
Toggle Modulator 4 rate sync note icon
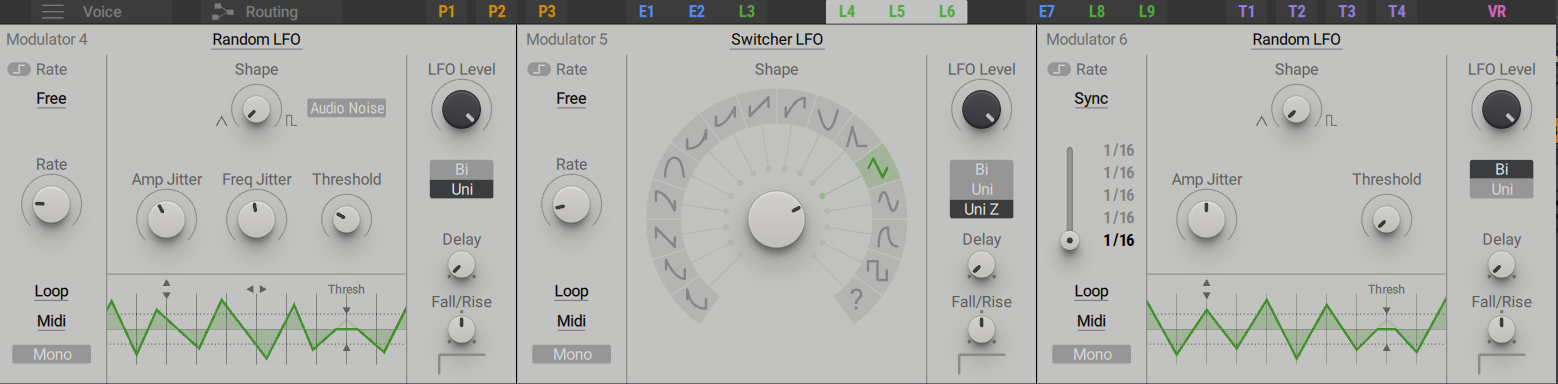19,70
